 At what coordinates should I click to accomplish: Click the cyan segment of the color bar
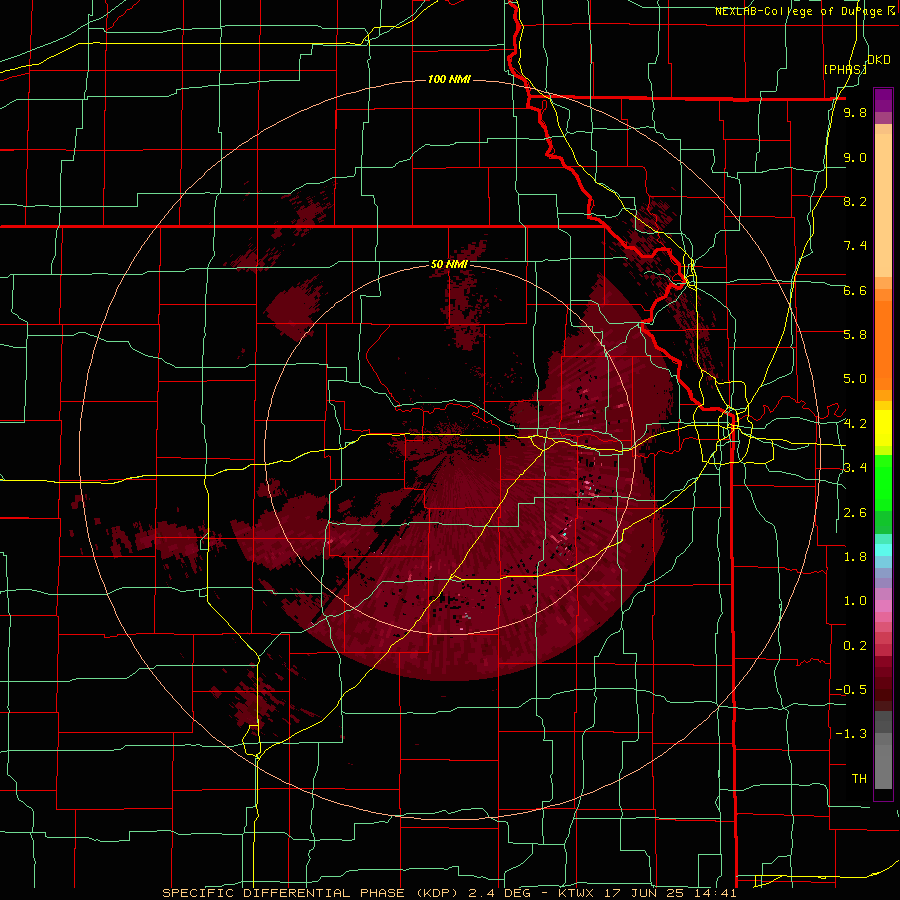coord(883,550)
